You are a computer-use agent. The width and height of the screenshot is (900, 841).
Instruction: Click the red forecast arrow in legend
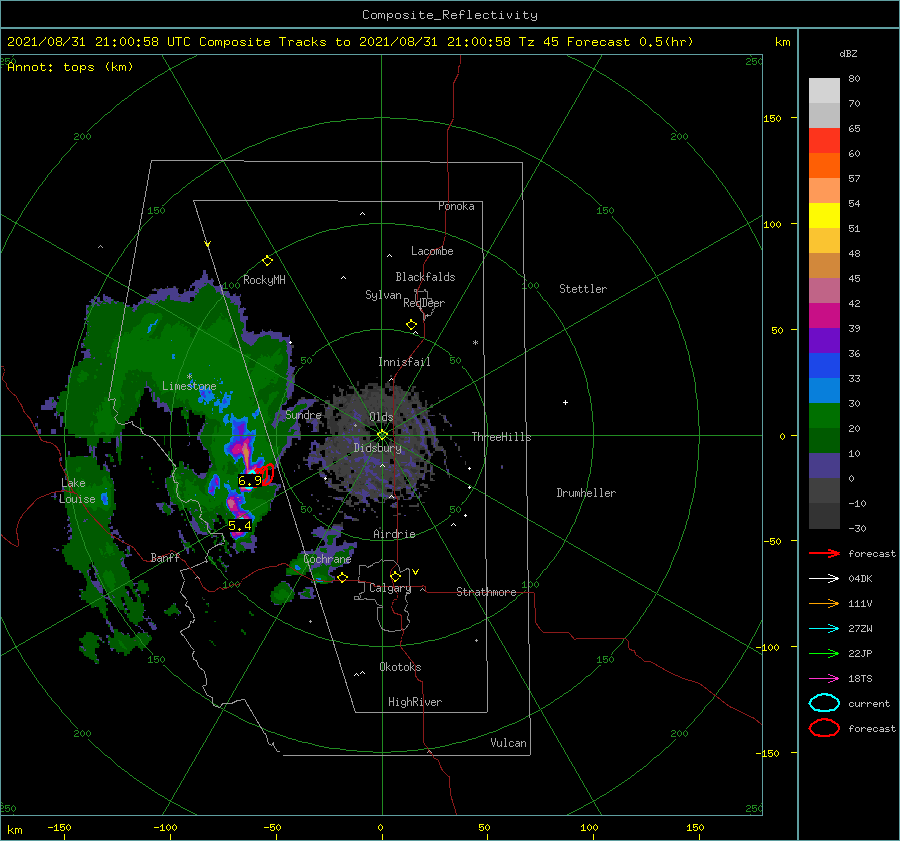pos(824,553)
